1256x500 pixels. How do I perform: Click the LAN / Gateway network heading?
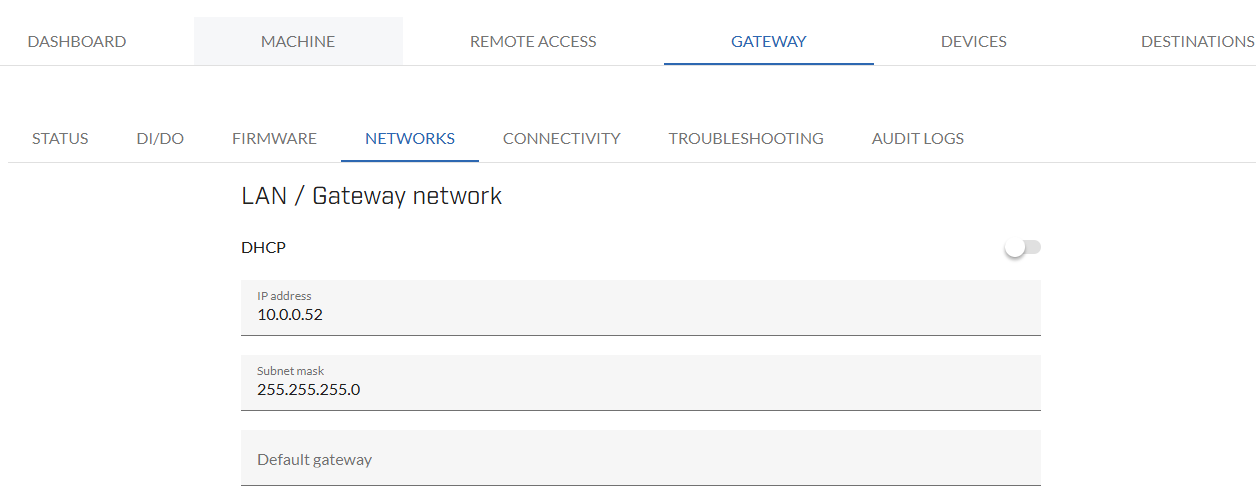tap(372, 196)
